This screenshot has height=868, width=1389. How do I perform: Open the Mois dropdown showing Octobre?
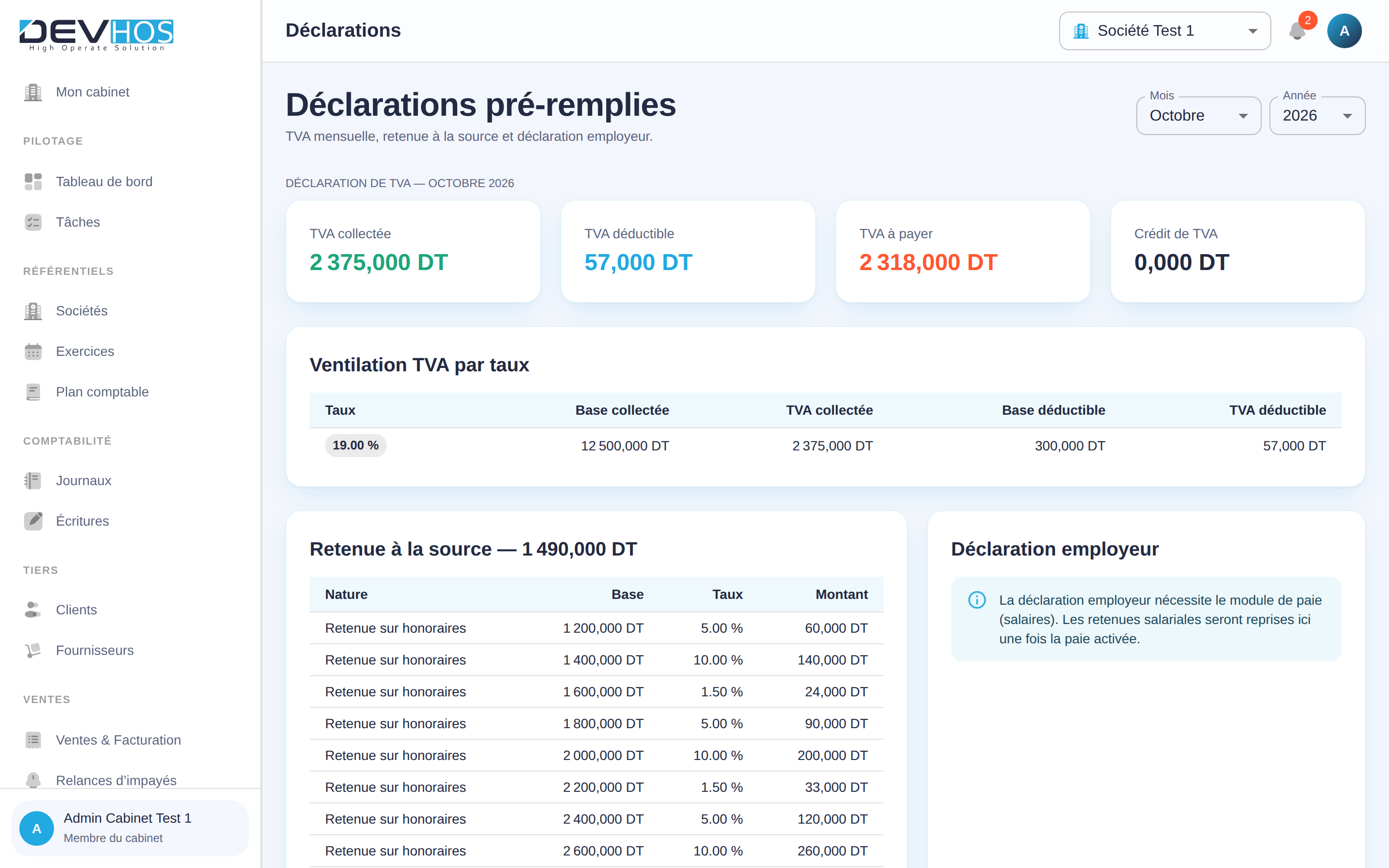(x=1198, y=115)
